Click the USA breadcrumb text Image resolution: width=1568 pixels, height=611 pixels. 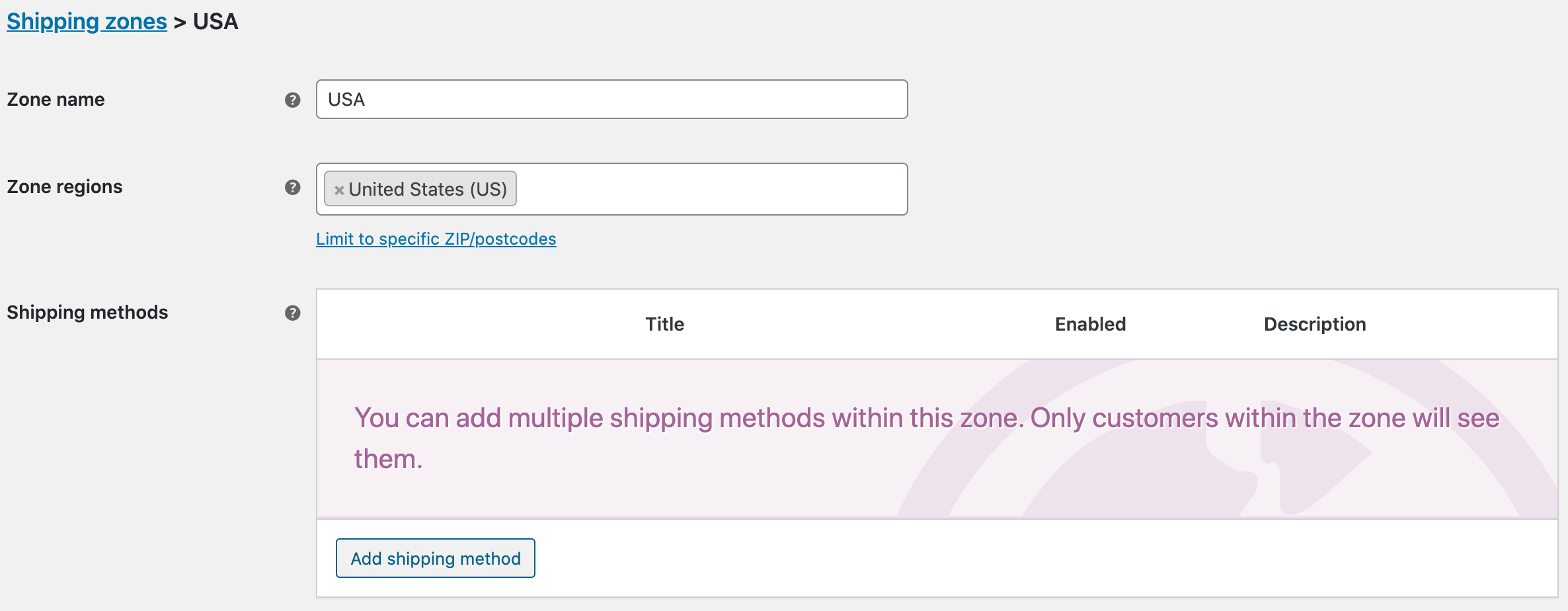coord(216,21)
